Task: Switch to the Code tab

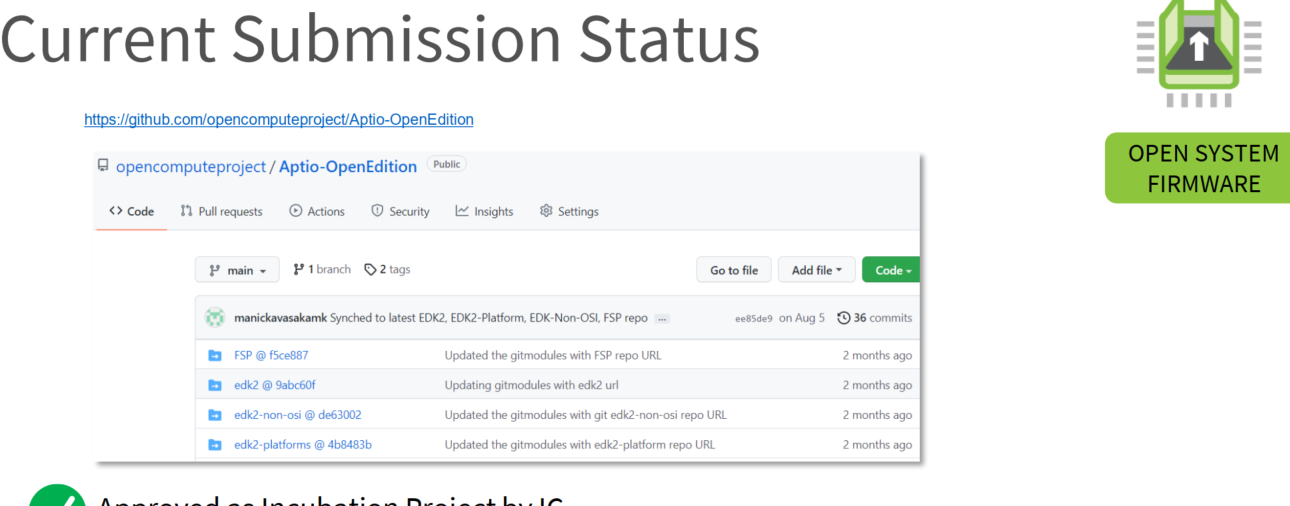Action: 131,211
